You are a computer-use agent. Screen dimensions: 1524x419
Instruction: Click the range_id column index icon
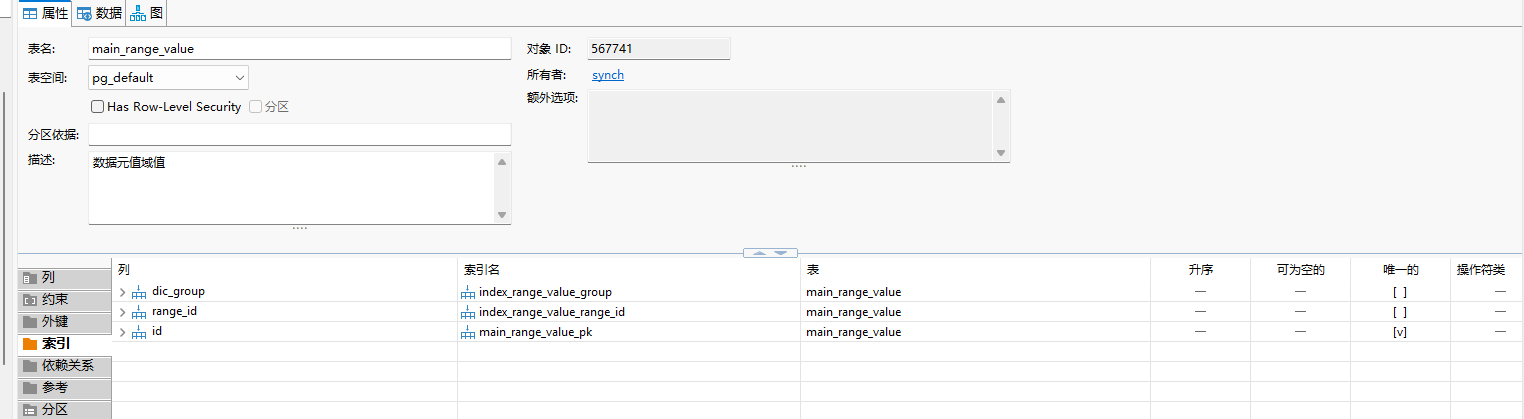(x=139, y=312)
